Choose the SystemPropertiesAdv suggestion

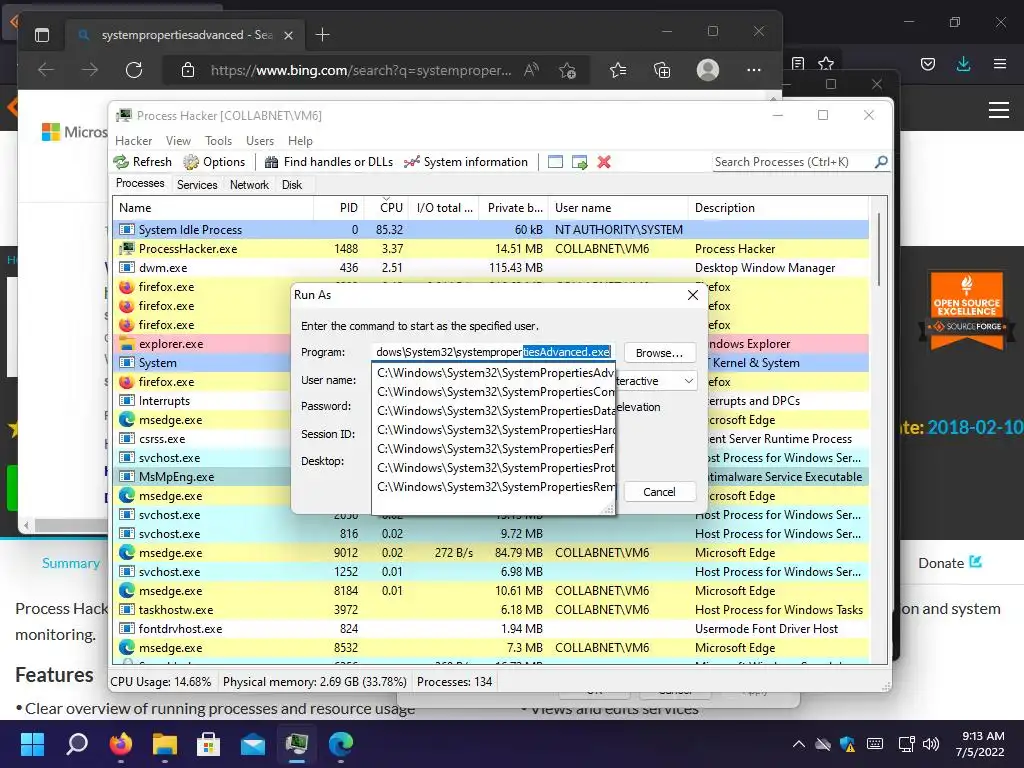[494, 373]
